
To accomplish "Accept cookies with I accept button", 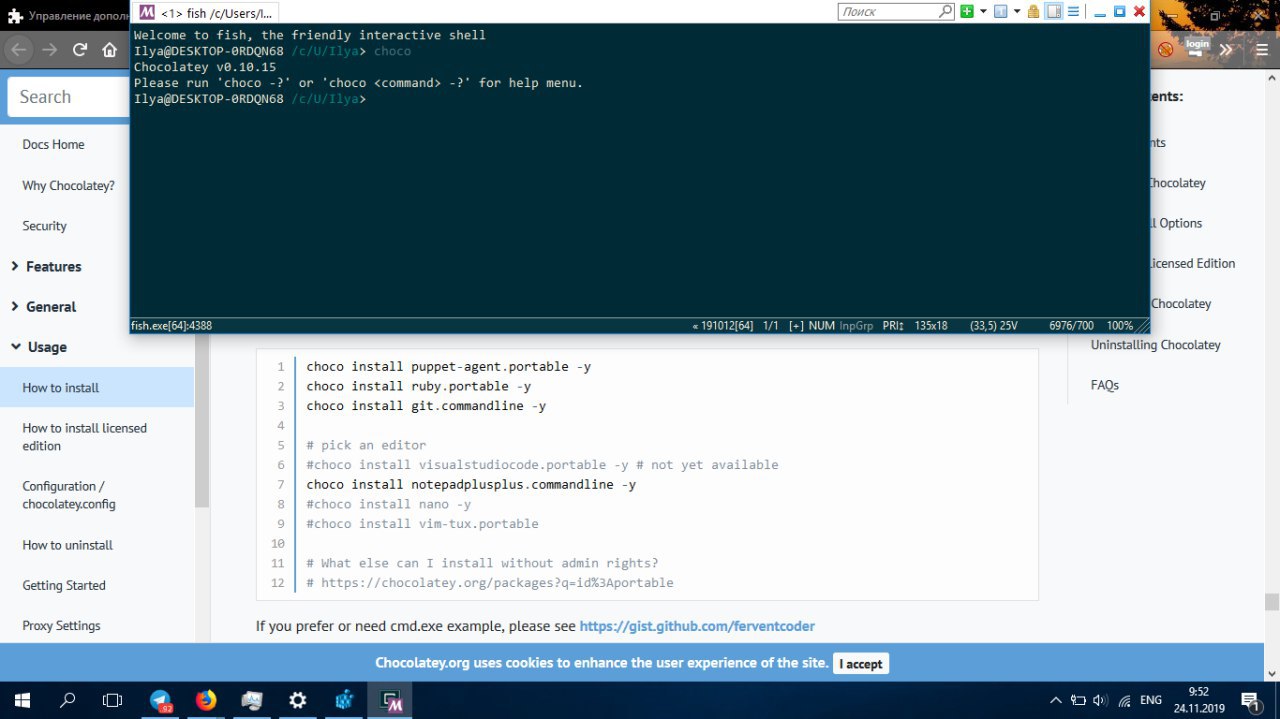I will [861, 664].
